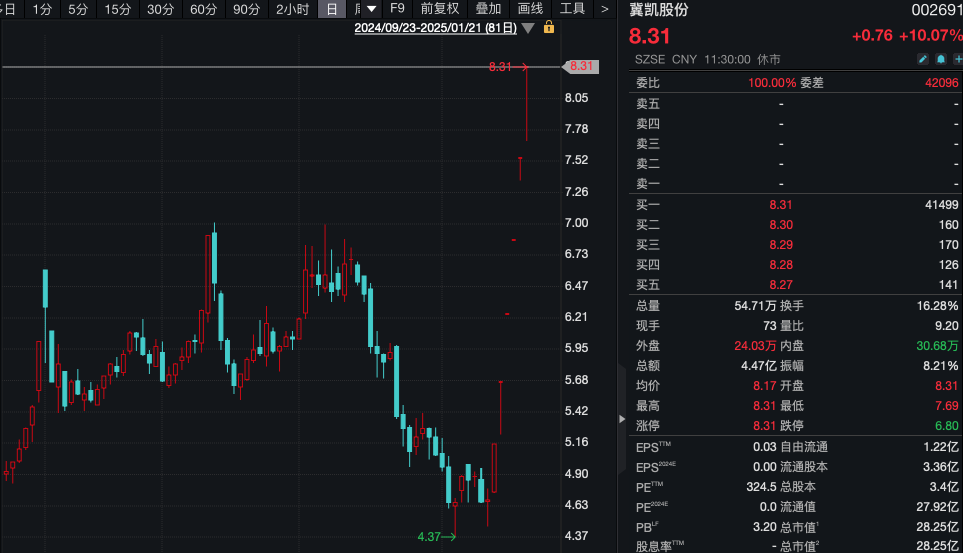Open the 工具 tools menu
This screenshot has height=553, width=963.
572,9
